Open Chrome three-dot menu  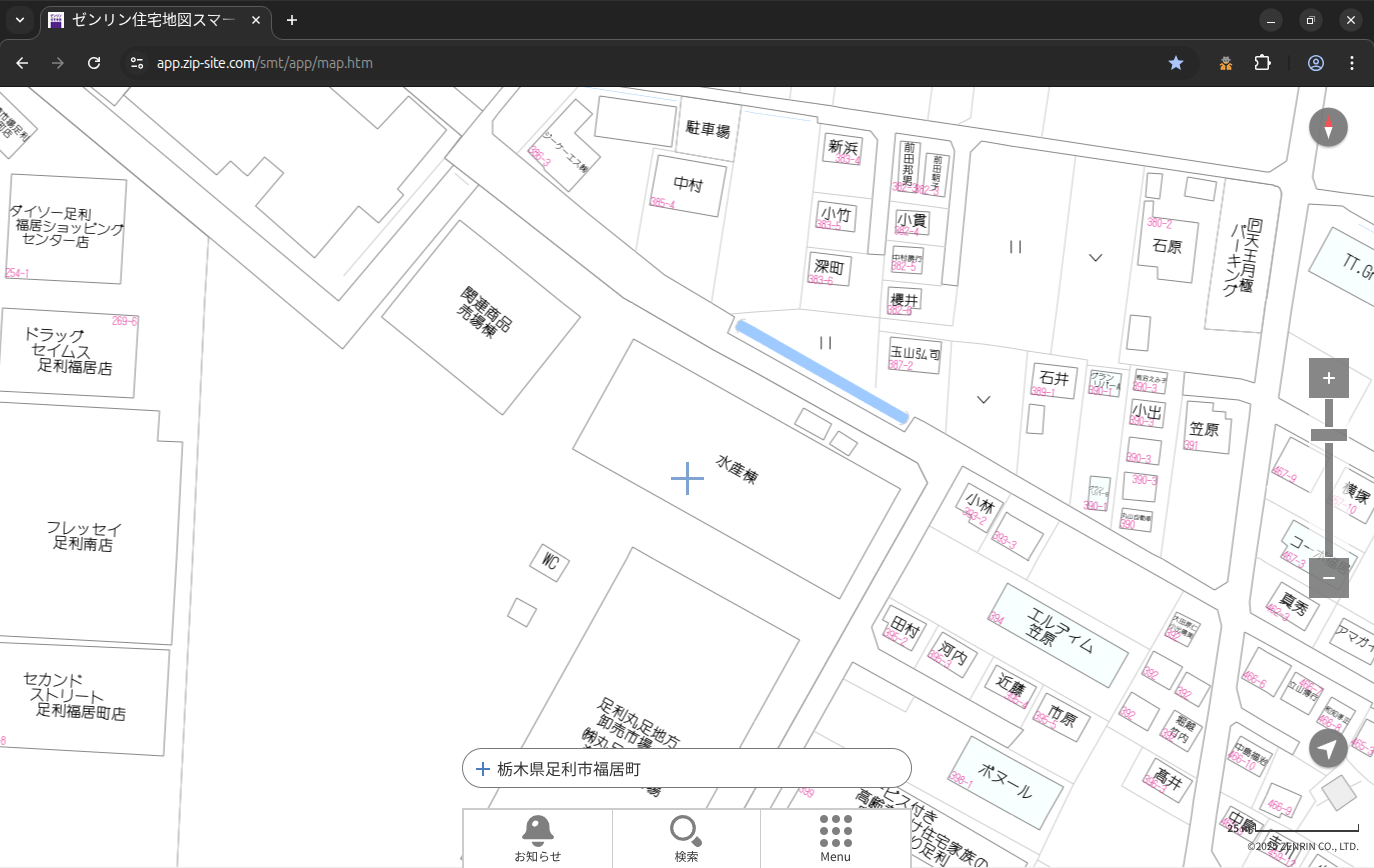pyautogui.click(x=1353, y=63)
